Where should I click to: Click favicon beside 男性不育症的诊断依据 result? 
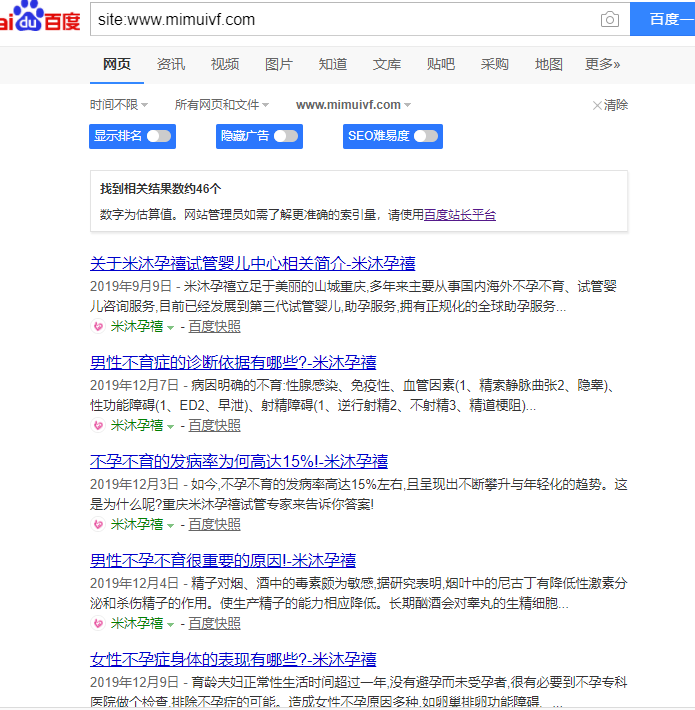tap(98, 425)
